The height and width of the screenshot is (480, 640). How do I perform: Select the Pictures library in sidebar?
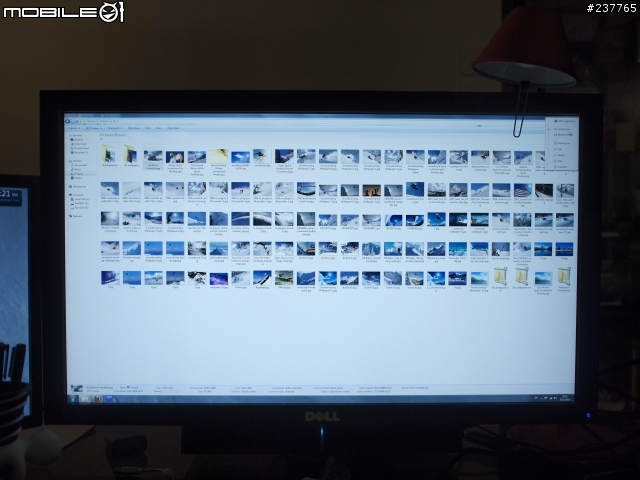pyautogui.click(x=78, y=173)
